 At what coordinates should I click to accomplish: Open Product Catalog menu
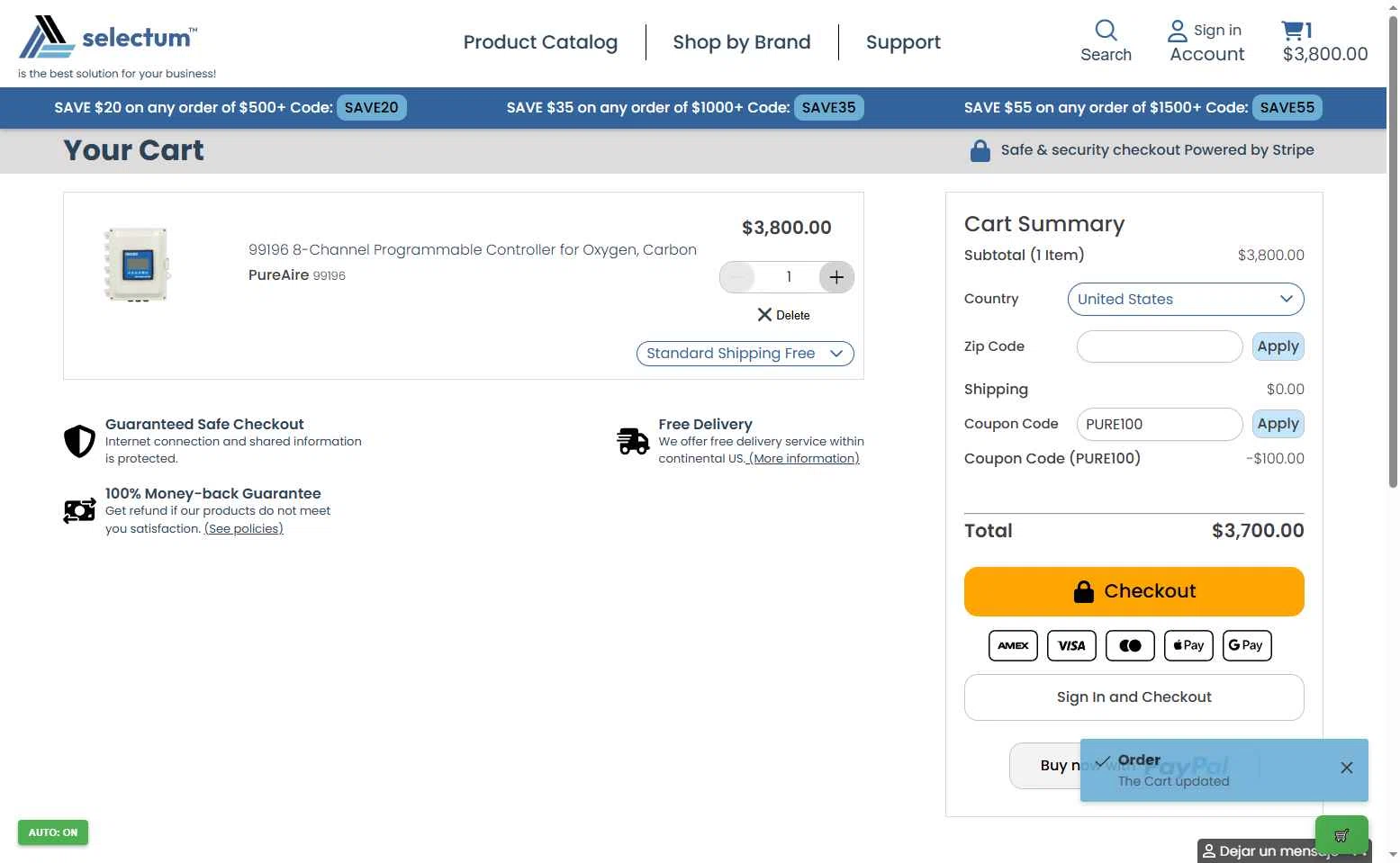[540, 42]
